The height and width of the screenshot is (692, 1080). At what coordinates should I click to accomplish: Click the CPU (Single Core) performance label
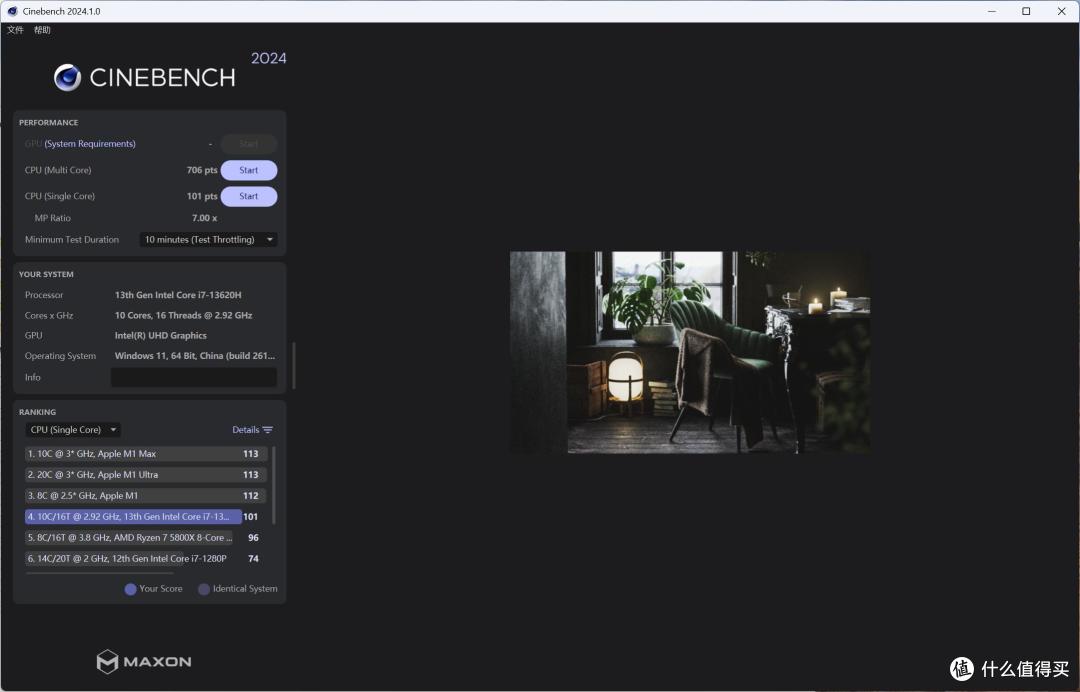[x=60, y=196]
